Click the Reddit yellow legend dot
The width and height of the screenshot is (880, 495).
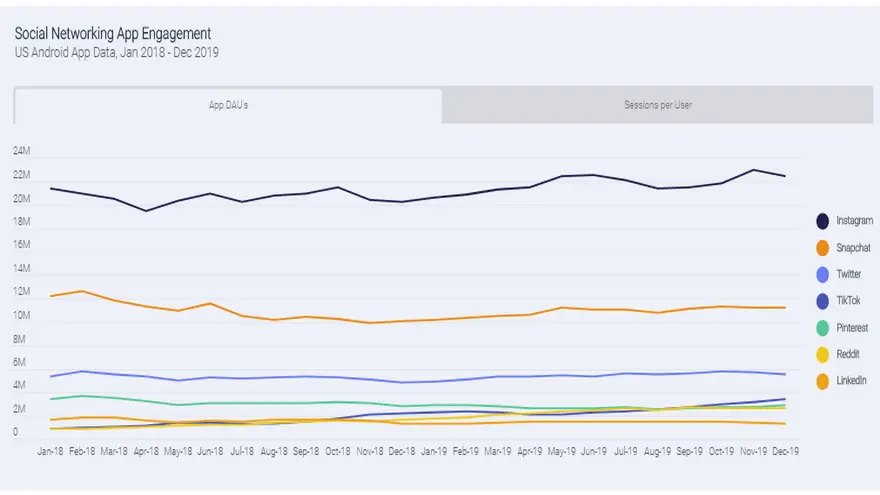(x=822, y=354)
